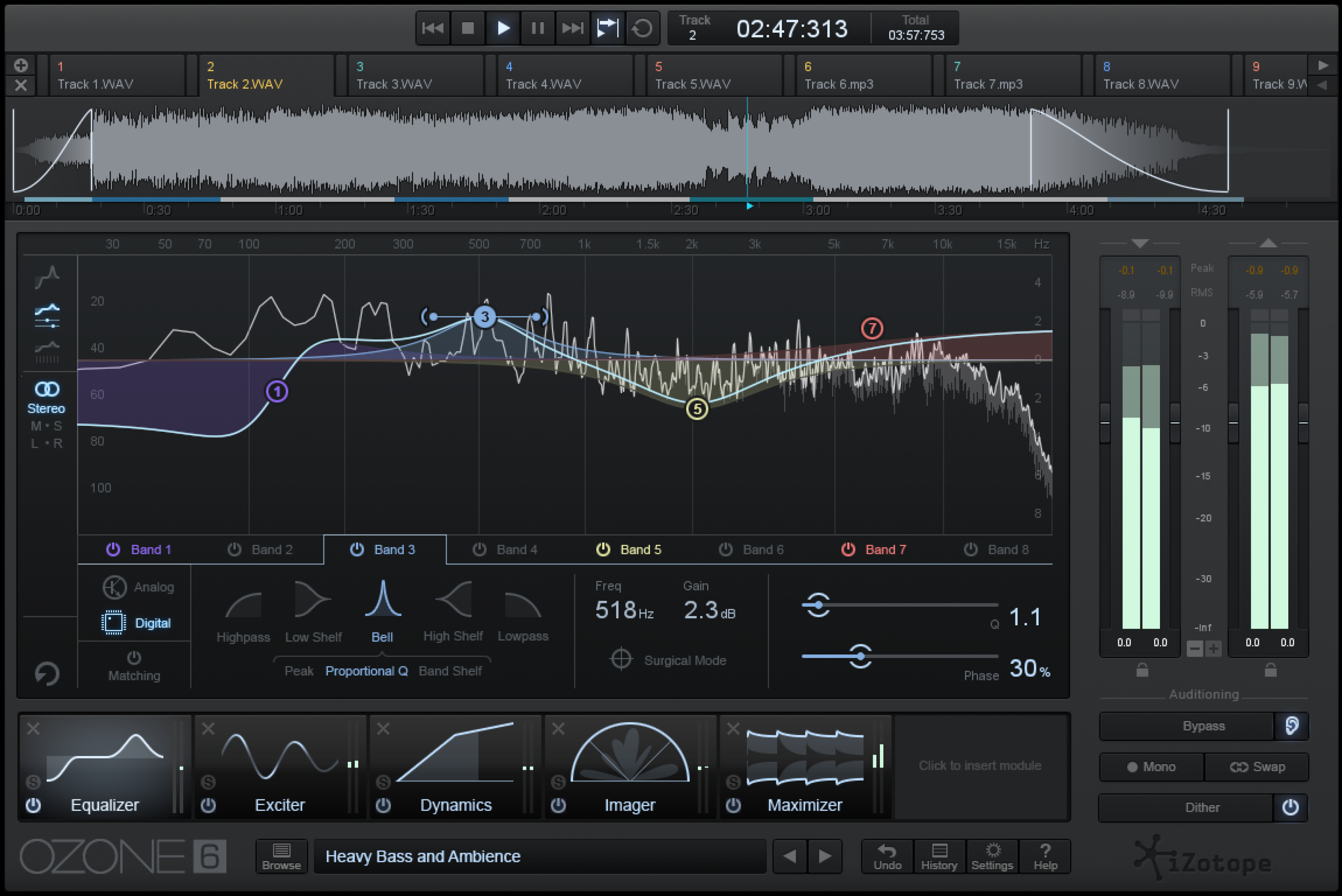
Task: Select the Band 7 tab
Action: click(x=886, y=549)
